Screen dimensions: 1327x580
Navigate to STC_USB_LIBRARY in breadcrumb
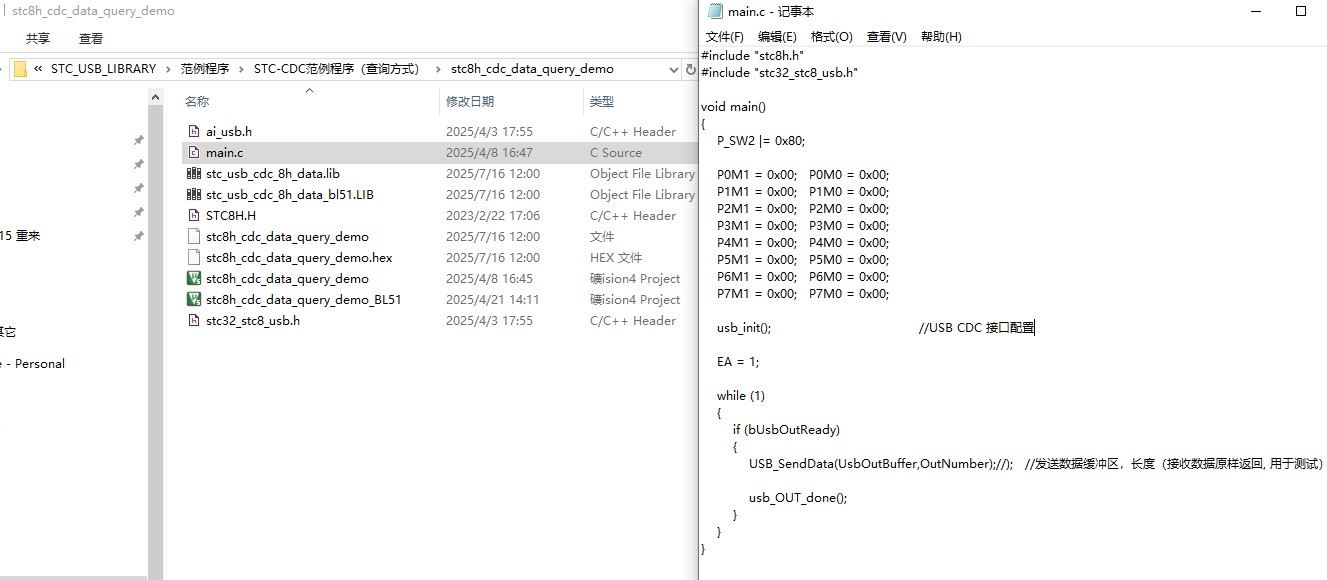coord(104,69)
